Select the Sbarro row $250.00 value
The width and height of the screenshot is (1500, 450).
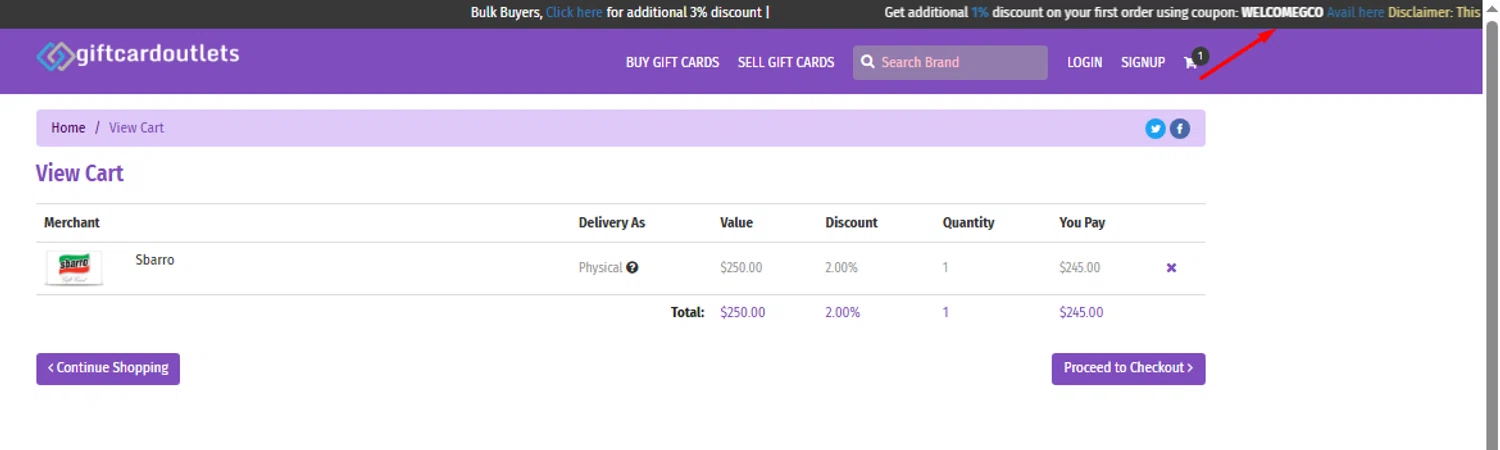741,268
